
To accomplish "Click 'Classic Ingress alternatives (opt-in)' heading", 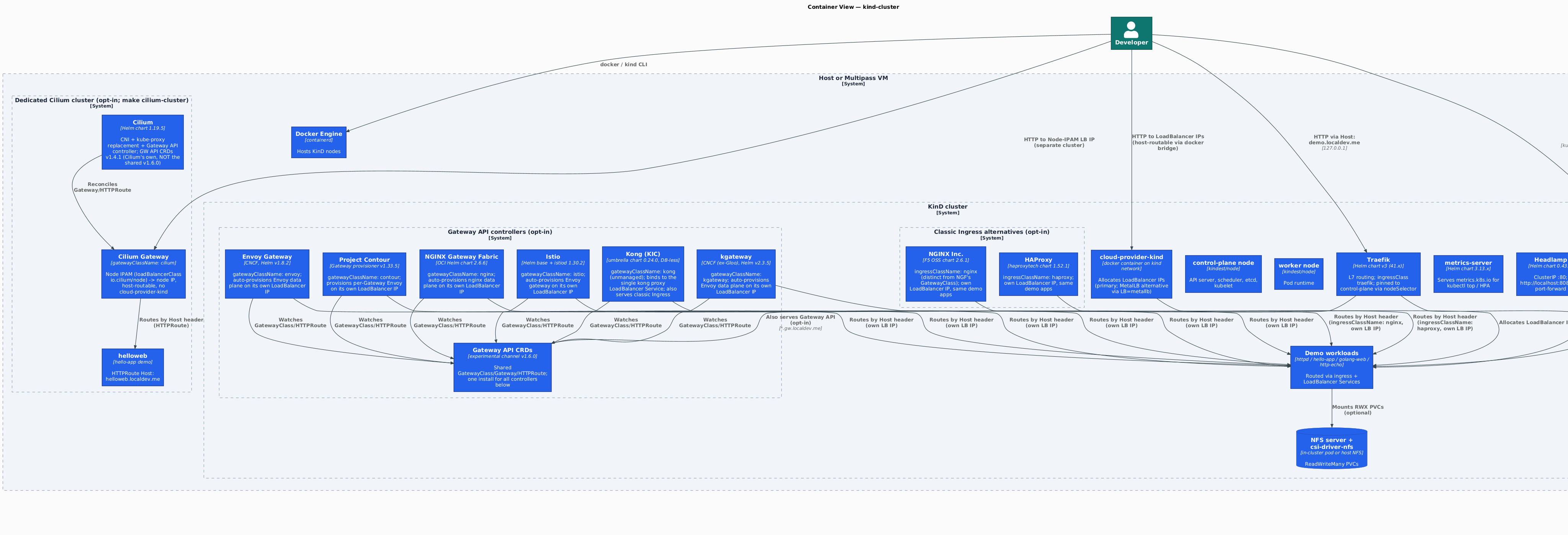I will pos(992,232).
